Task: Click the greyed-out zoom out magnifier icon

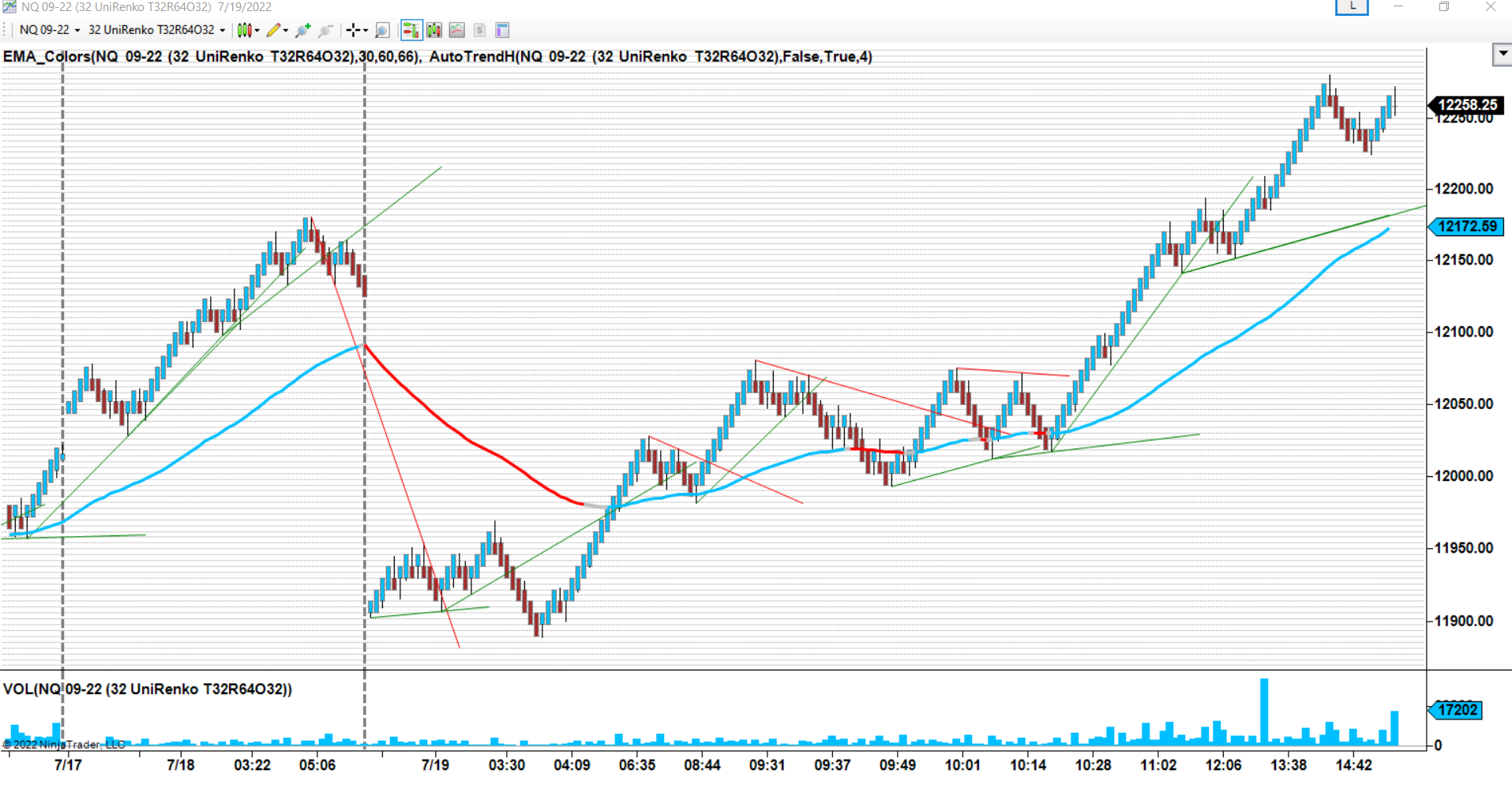Action: click(325, 30)
